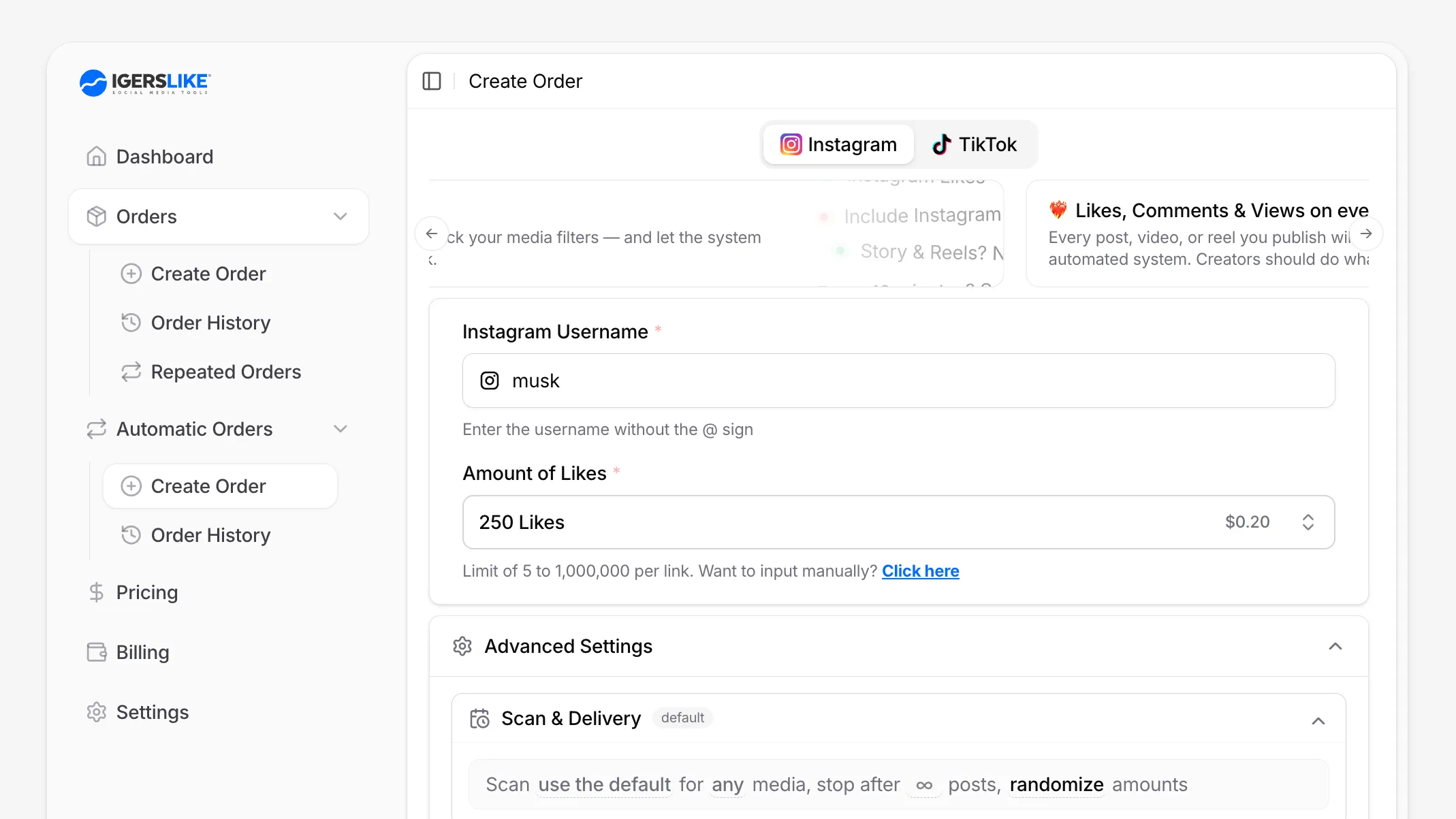Viewport: 1456px width, 819px height.
Task: Change the infinity posts limit option
Action: (924, 785)
